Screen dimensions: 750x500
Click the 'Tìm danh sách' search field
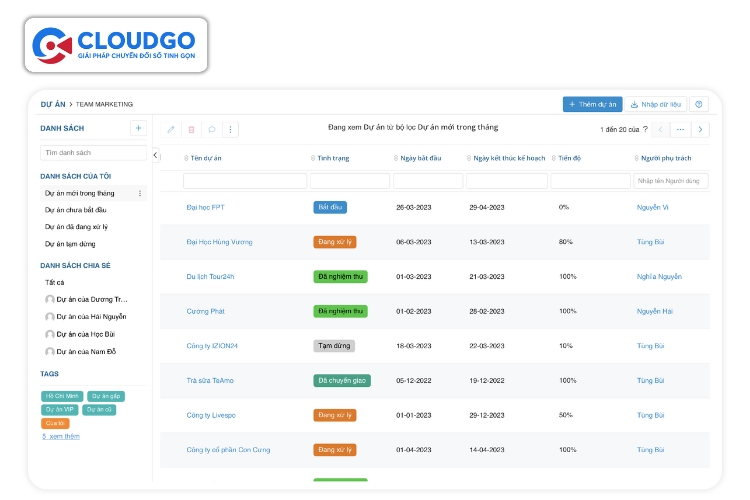tap(93, 152)
